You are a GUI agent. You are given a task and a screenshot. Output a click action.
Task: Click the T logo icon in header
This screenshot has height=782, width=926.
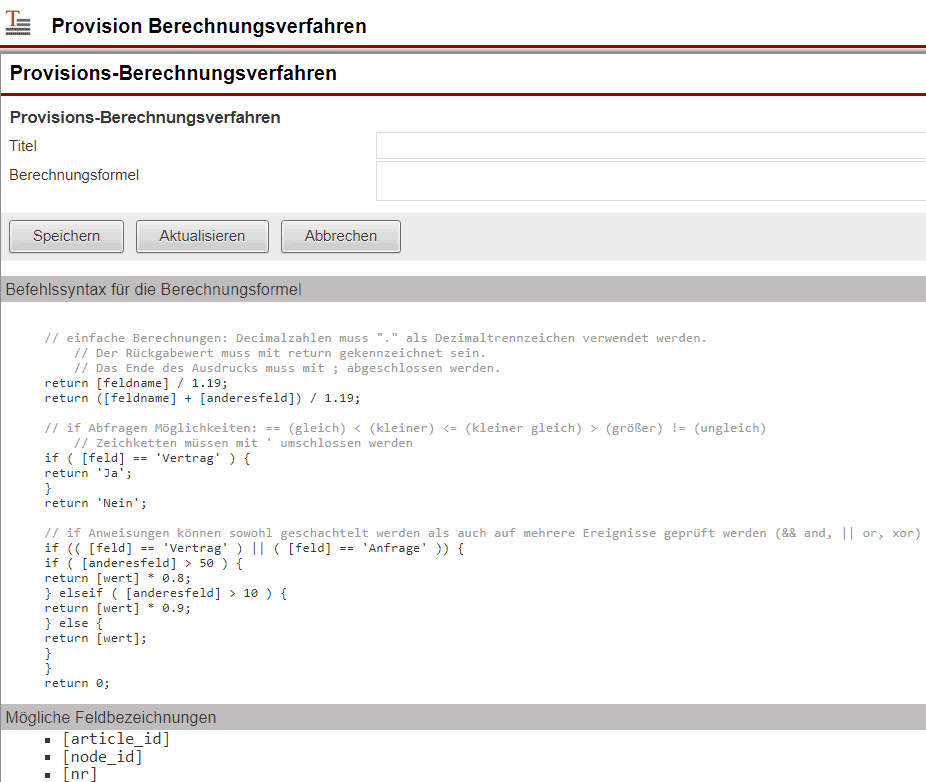18,24
